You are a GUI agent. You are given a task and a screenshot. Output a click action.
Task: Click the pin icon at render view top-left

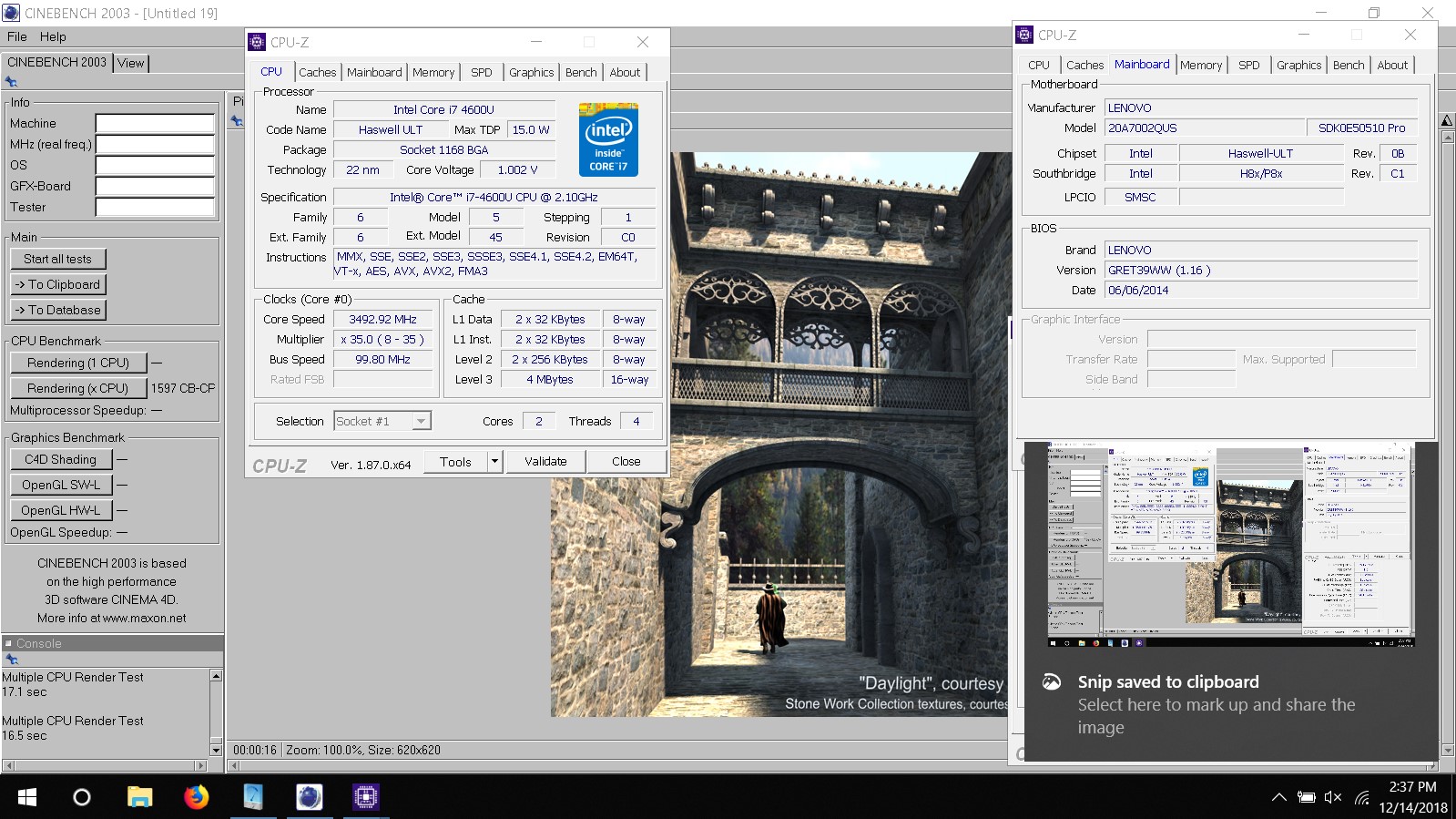tap(237, 120)
